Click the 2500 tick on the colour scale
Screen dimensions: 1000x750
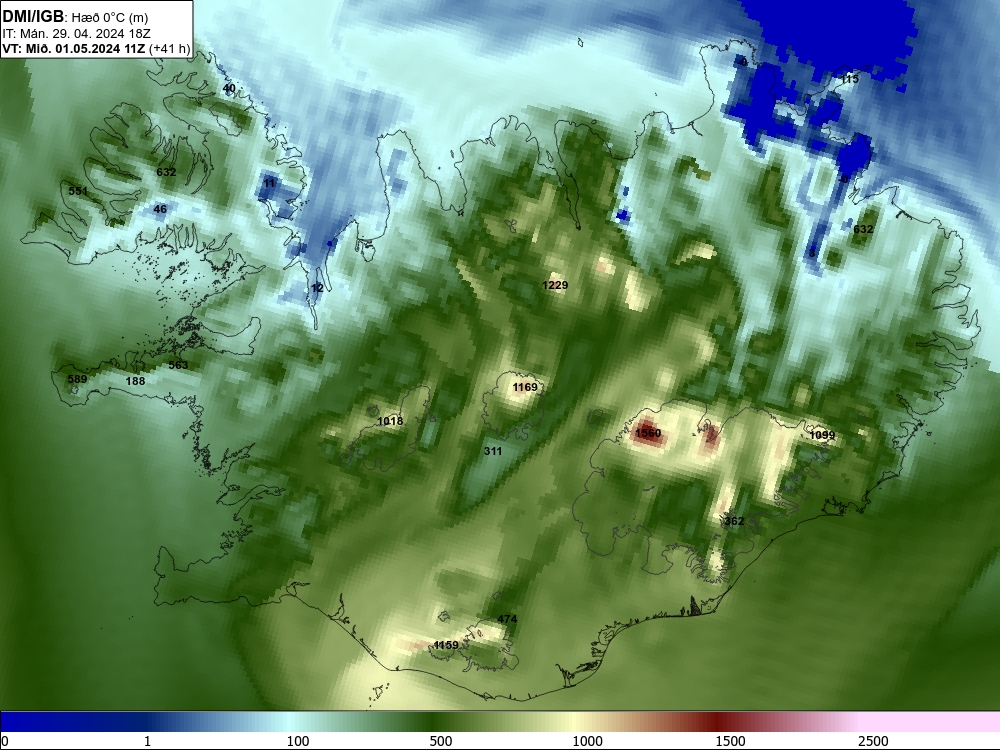(873, 741)
